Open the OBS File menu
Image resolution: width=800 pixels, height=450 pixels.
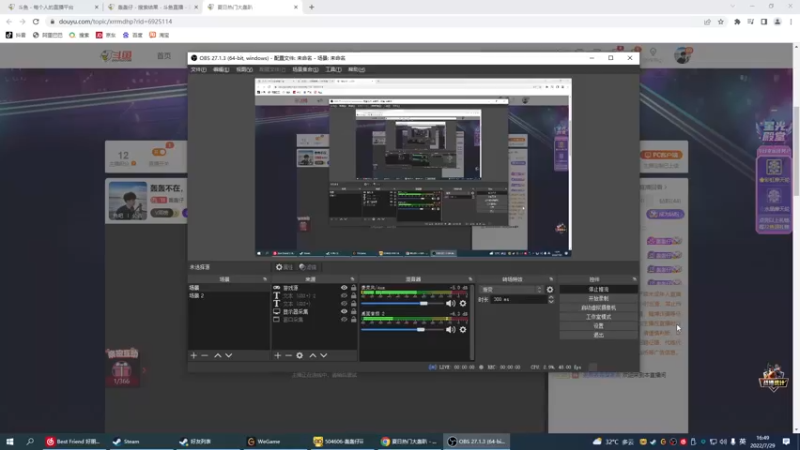(x=198, y=69)
